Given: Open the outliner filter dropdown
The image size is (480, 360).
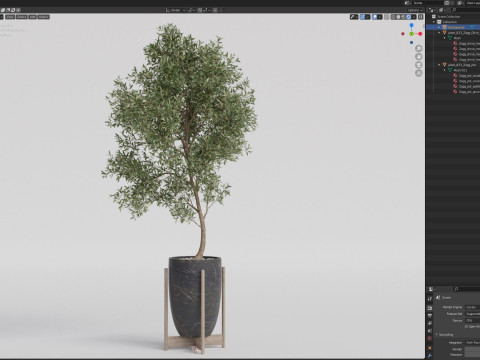Looking at the screenshot, I should click(442, 10).
